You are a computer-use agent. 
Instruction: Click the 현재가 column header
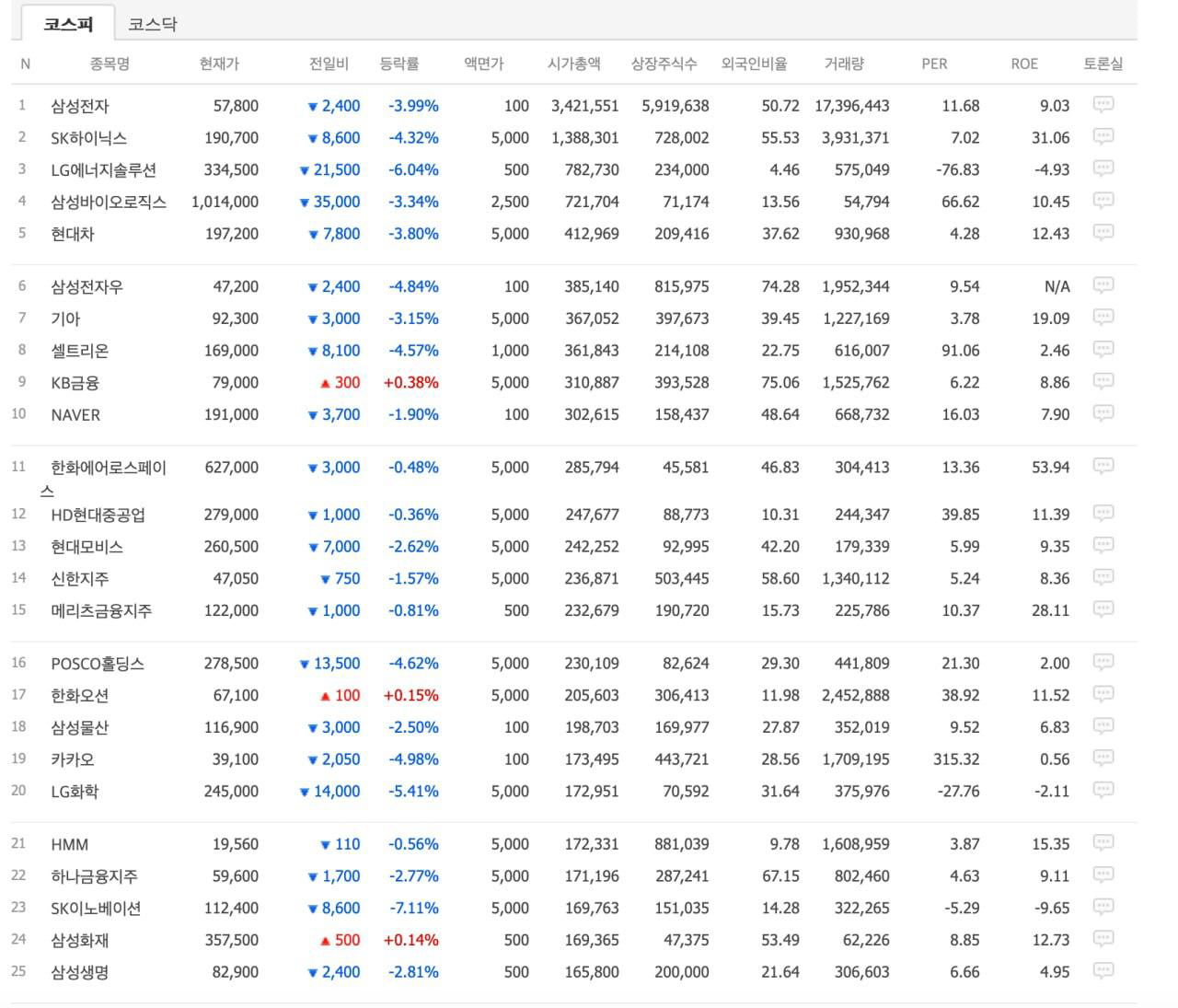coord(219,64)
